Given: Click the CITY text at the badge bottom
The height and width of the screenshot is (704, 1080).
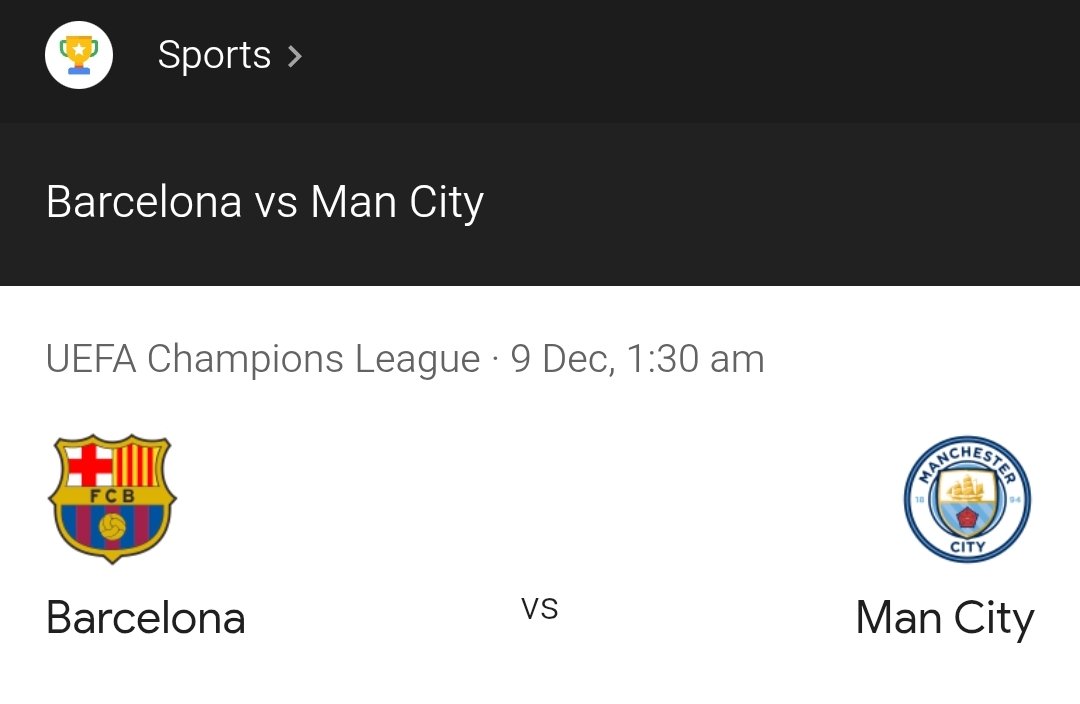Looking at the screenshot, I should click(968, 547).
